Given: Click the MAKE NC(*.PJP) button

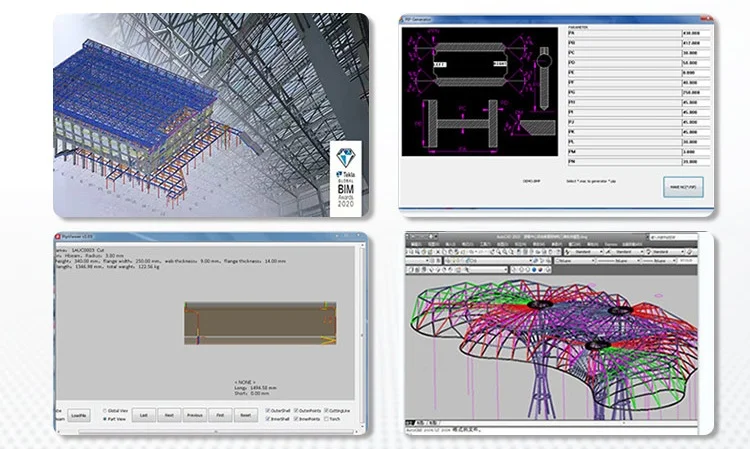Looking at the screenshot, I should click(685, 186).
